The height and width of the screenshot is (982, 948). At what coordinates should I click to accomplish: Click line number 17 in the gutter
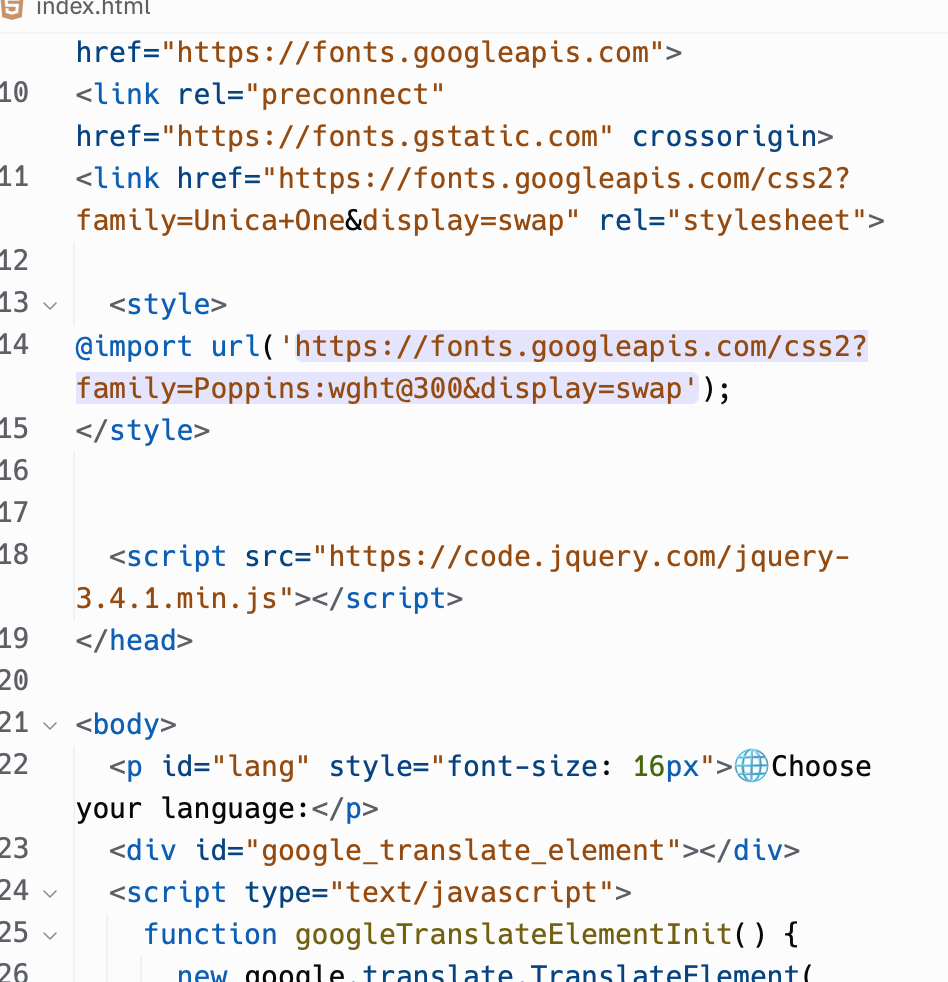pyautogui.click(x=14, y=512)
